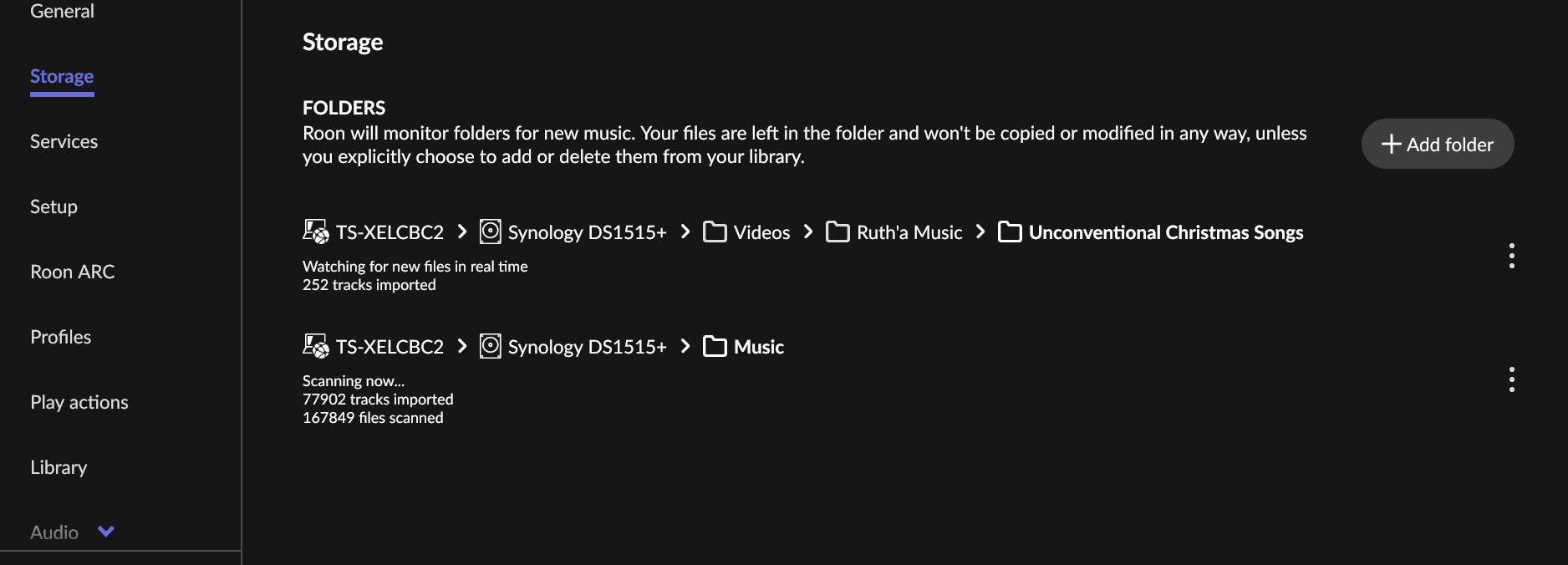Go to Profiles settings
Image resolution: width=1568 pixels, height=565 pixels.
(x=60, y=337)
